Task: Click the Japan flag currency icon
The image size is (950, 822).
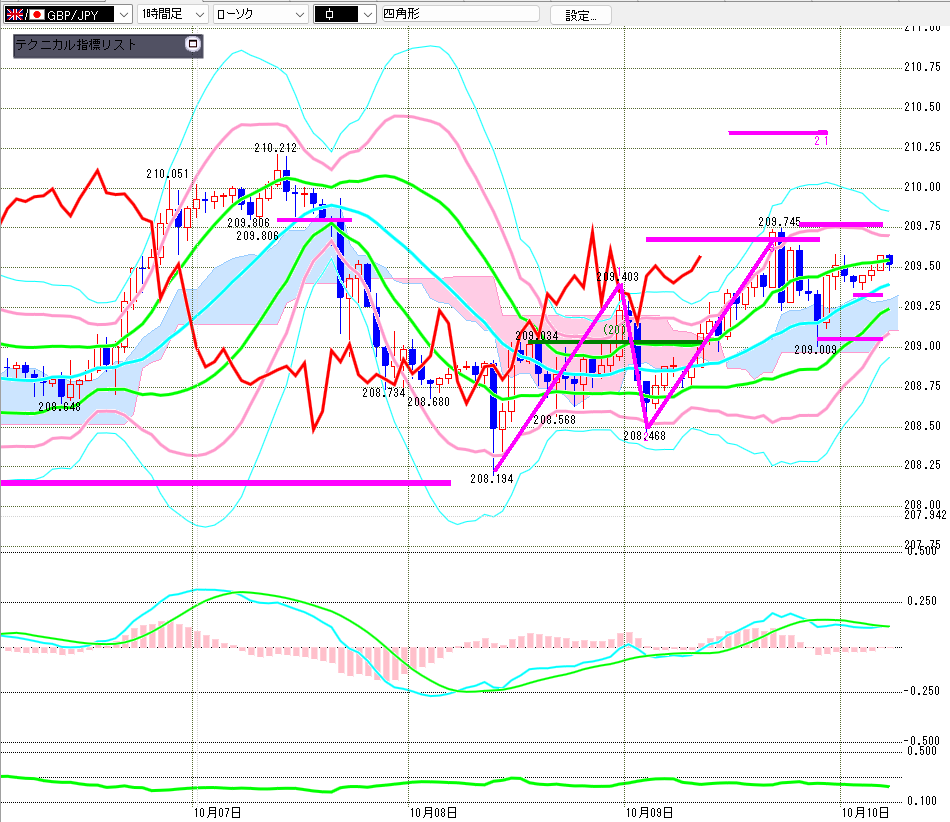Action: pyautogui.click(x=36, y=15)
